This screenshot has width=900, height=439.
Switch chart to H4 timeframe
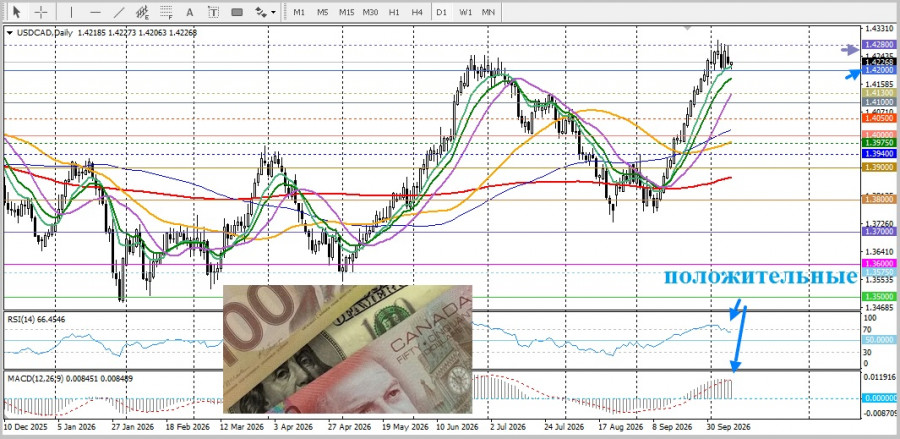417,11
